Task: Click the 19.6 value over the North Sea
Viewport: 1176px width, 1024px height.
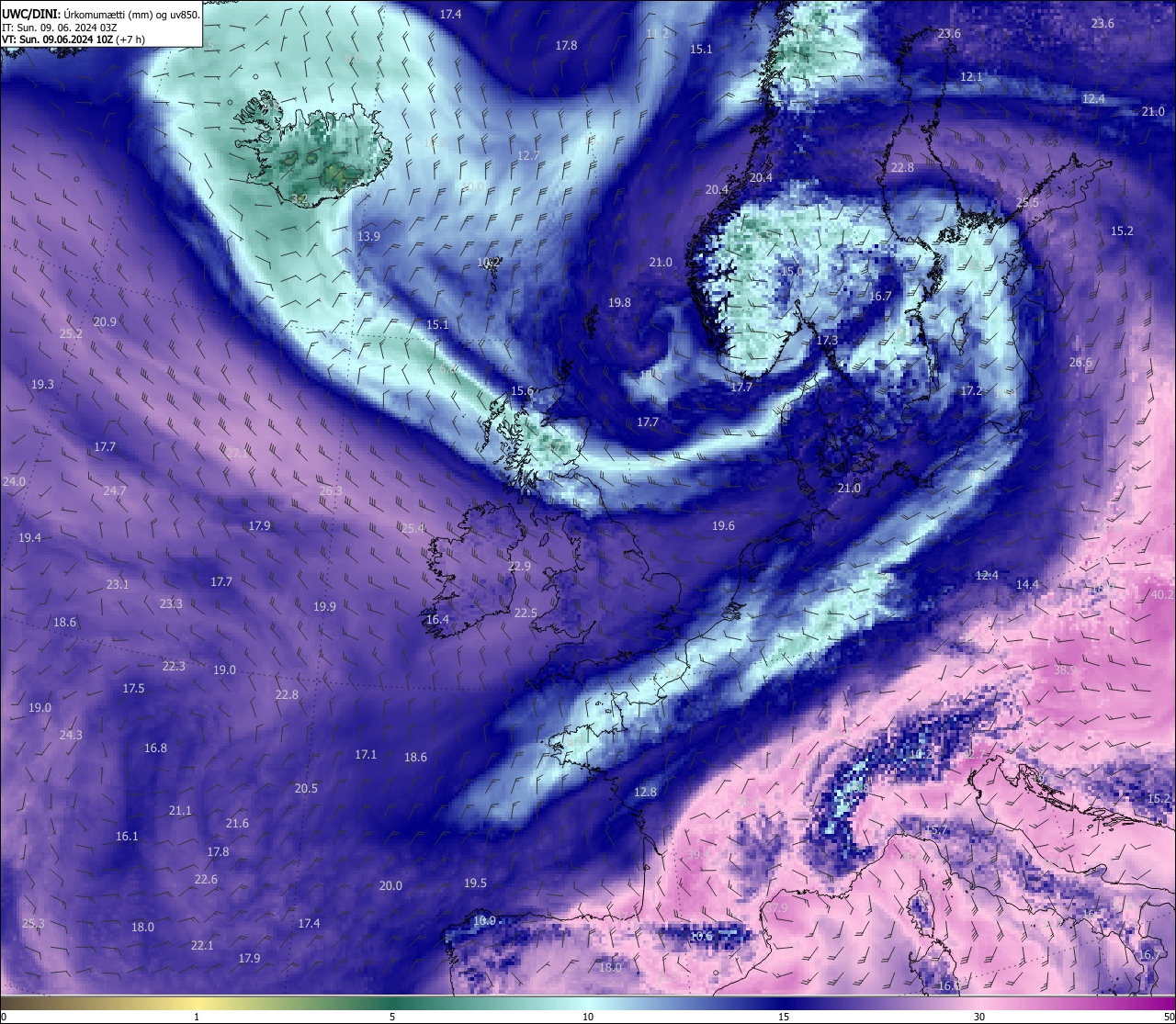Action: [x=723, y=526]
